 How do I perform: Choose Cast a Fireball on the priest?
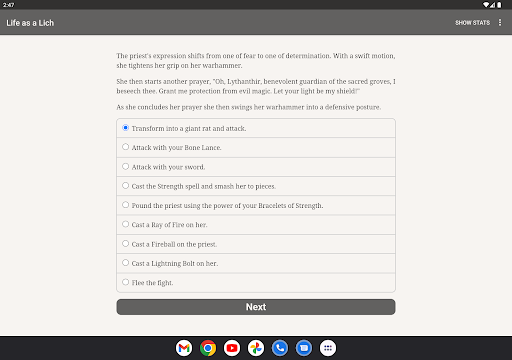click(x=256, y=244)
